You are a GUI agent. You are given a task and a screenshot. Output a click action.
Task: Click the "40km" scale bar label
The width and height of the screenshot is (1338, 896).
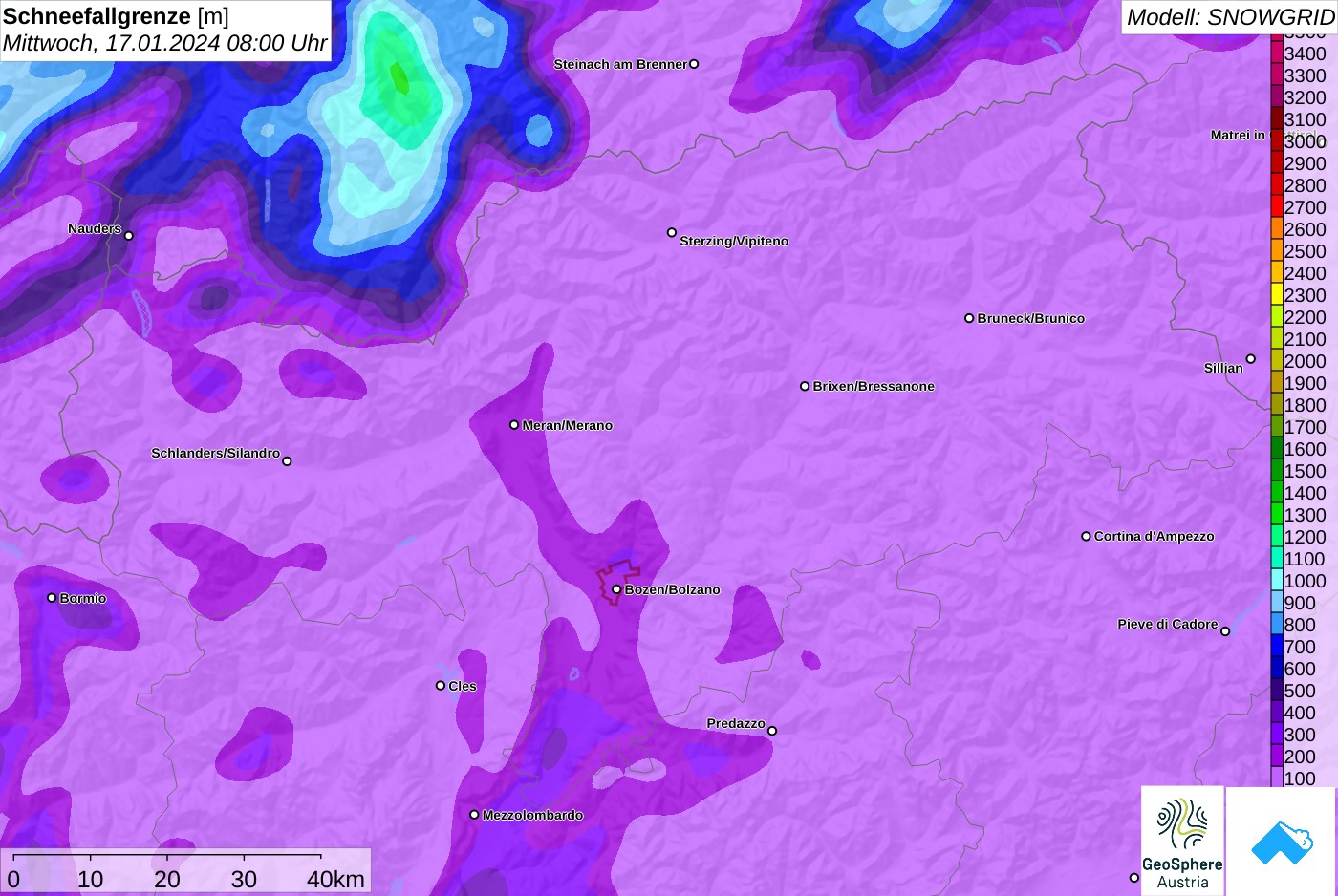click(x=335, y=879)
